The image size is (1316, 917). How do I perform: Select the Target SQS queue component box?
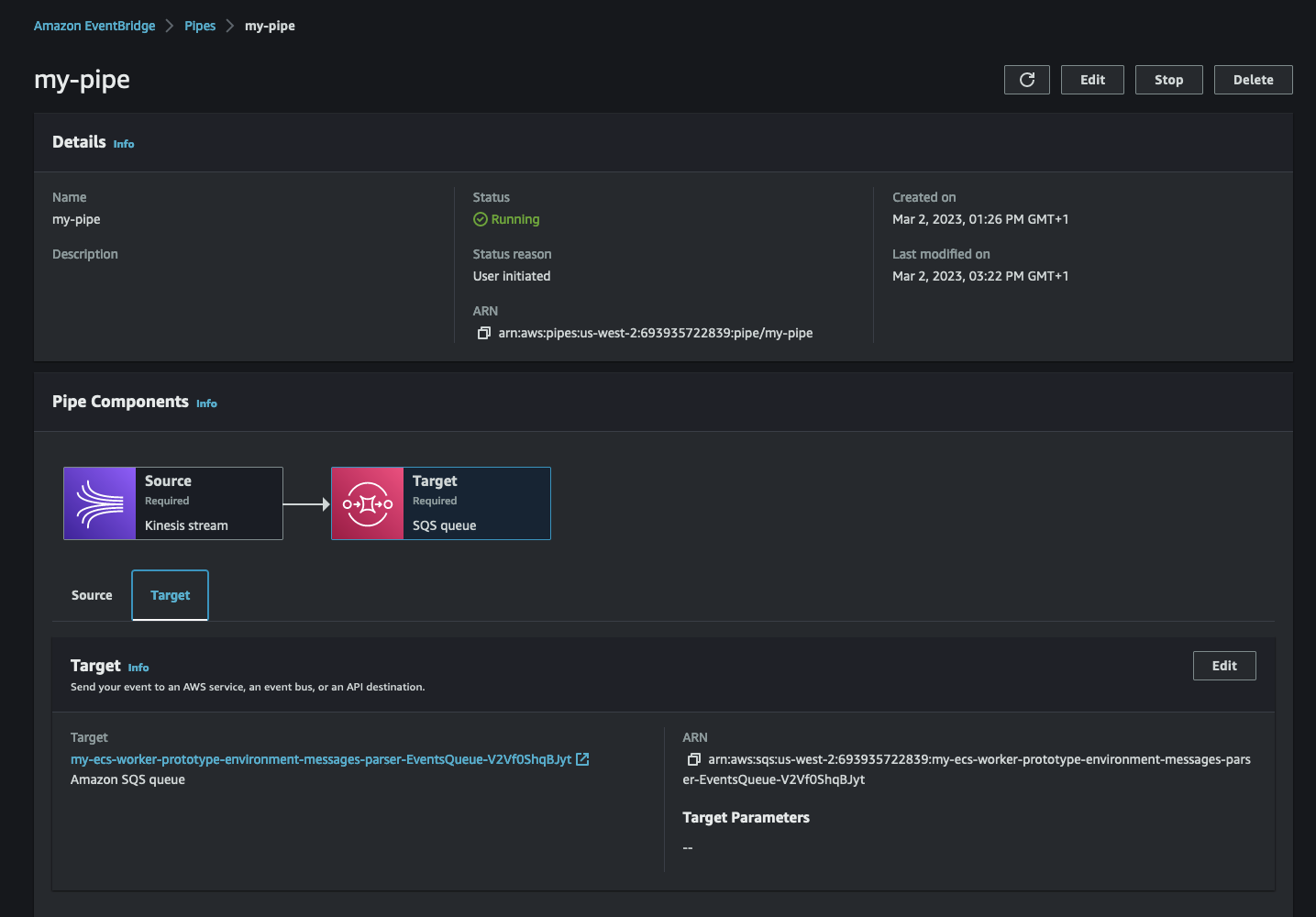pos(441,503)
